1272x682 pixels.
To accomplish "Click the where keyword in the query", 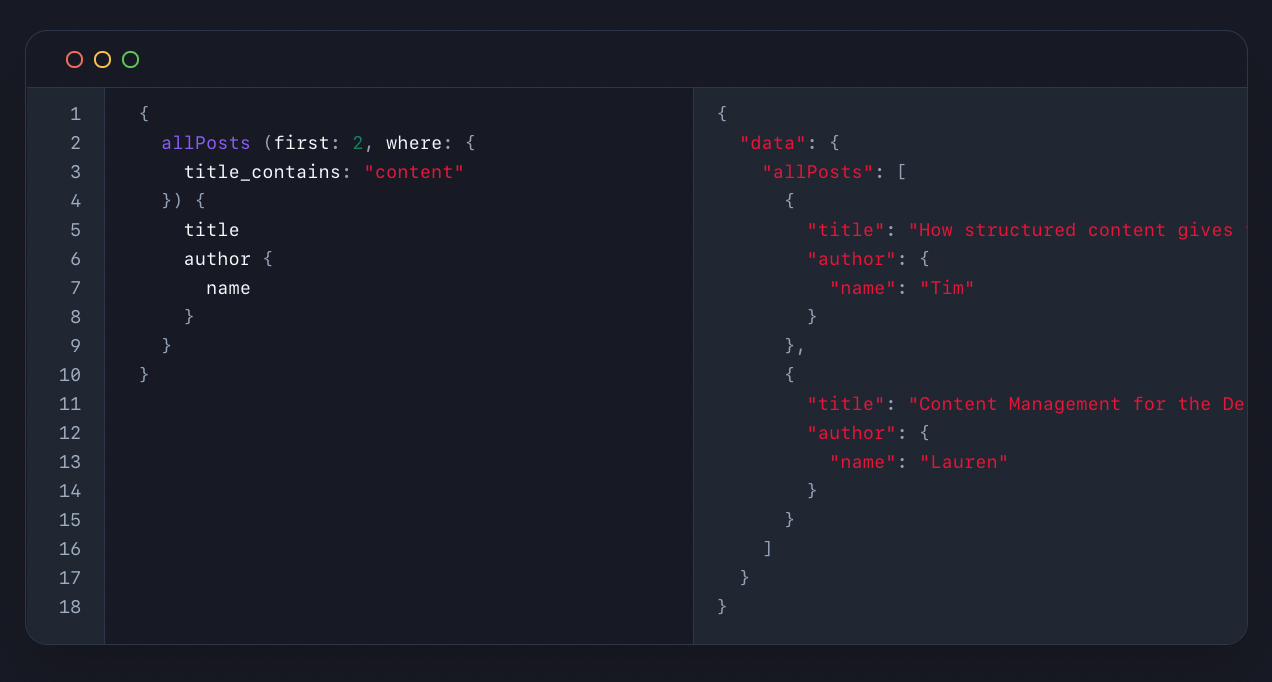I will click(413, 143).
